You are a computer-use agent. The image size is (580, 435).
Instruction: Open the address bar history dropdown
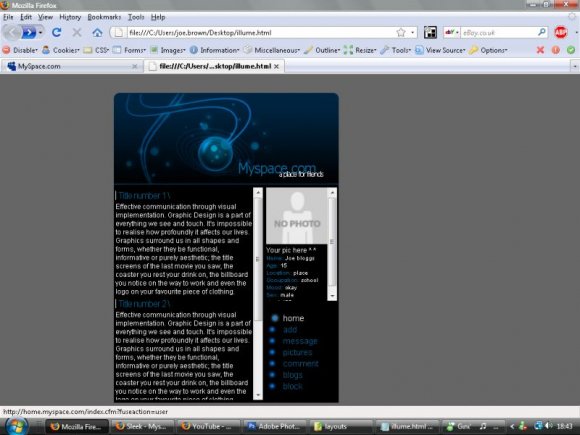tap(412, 33)
